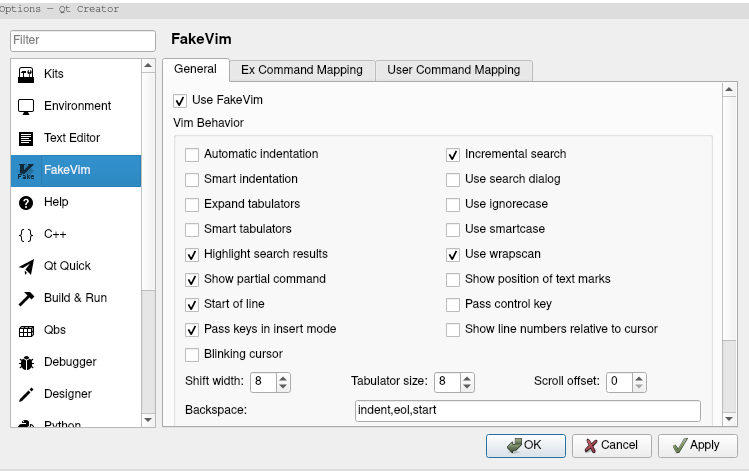Open the Designer category label

click(68, 394)
